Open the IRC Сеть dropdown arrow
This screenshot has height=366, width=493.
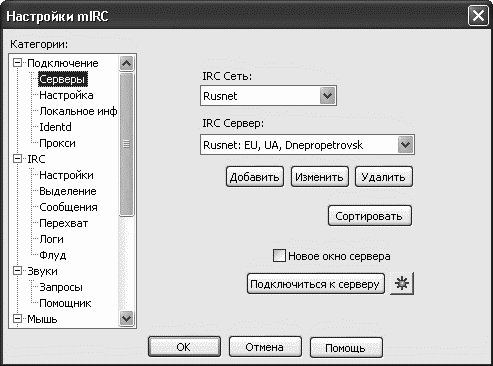pos(328,96)
